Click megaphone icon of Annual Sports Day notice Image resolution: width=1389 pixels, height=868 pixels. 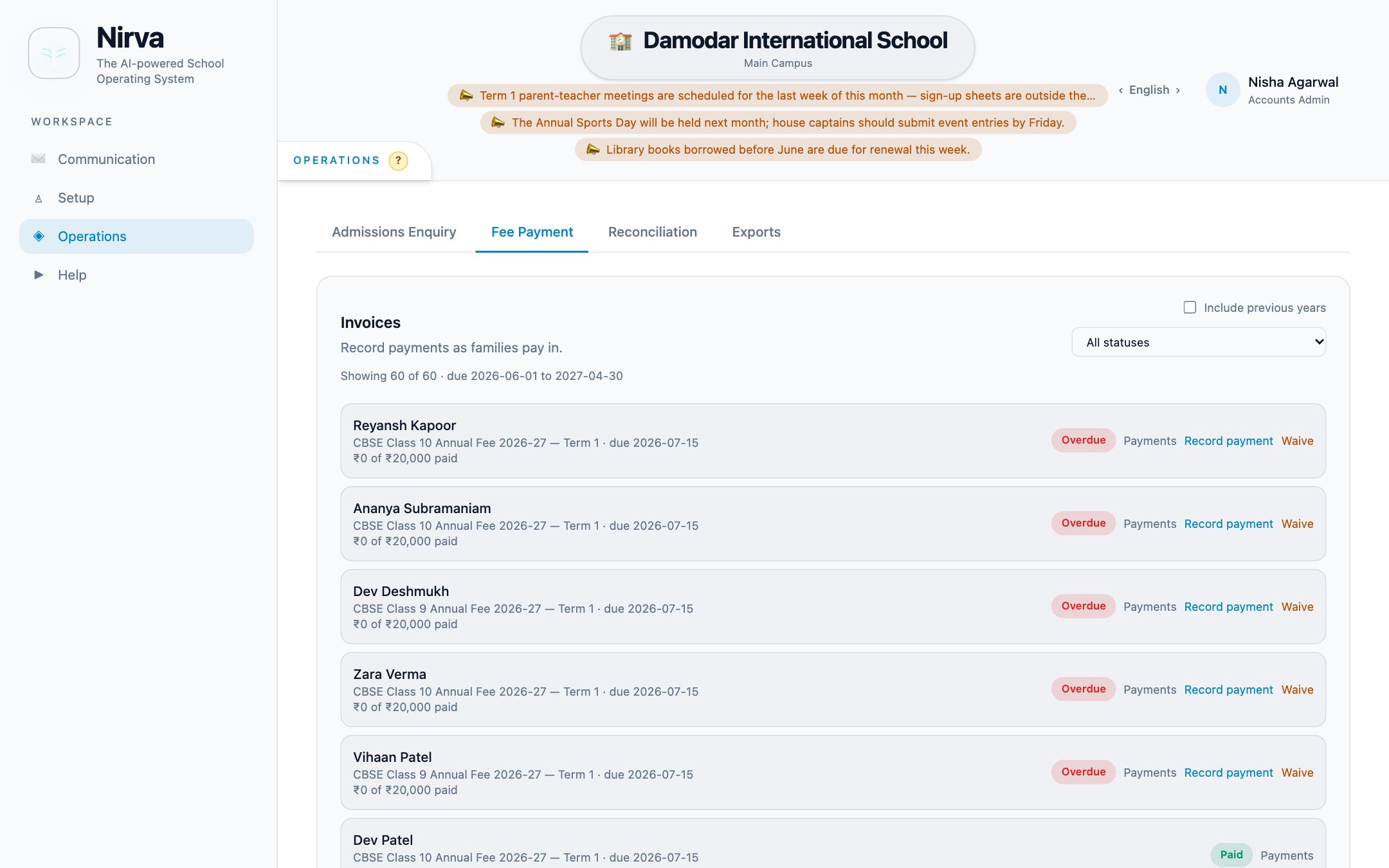pos(498,122)
